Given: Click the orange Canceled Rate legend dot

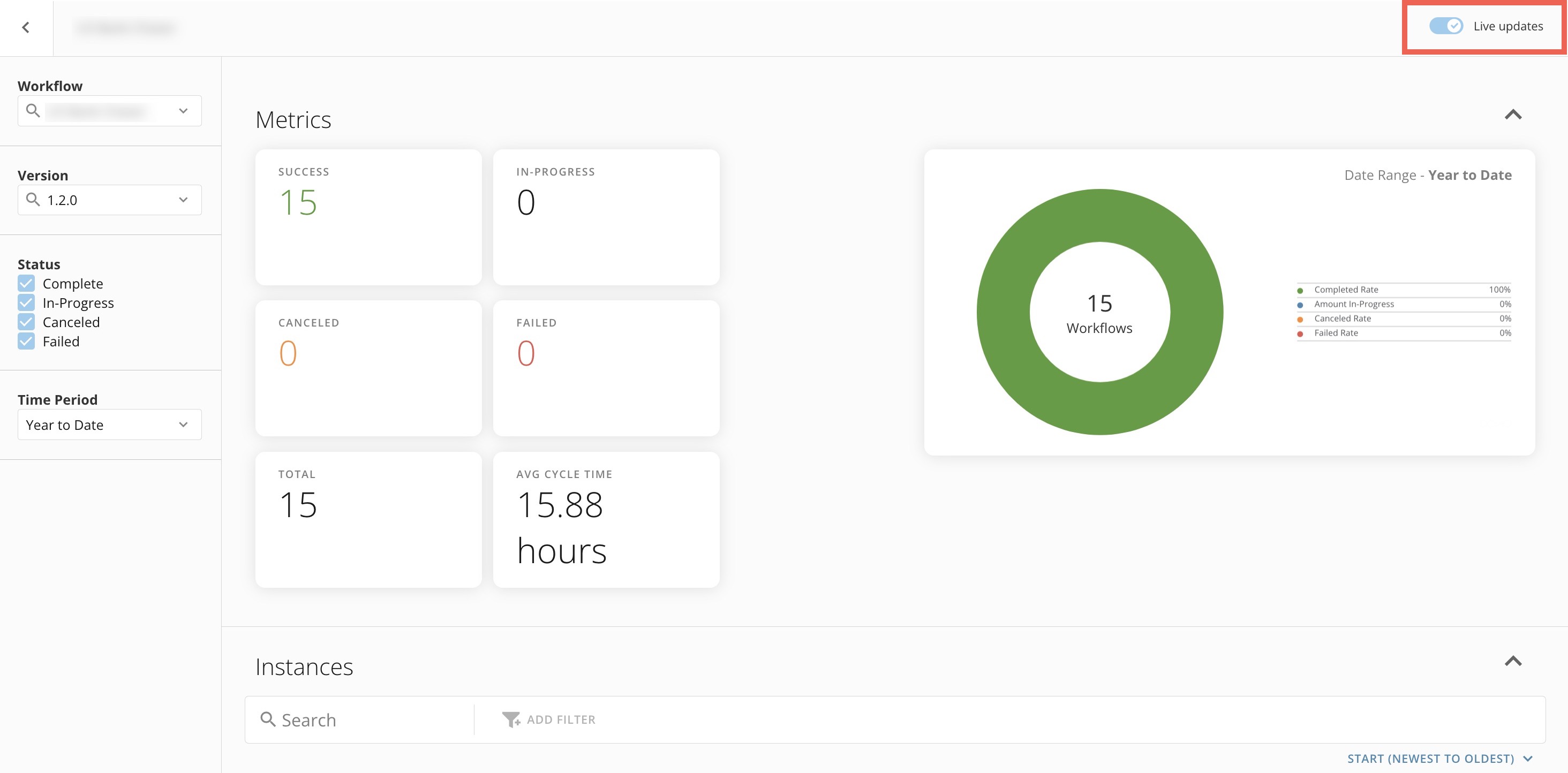Looking at the screenshot, I should point(1300,319).
